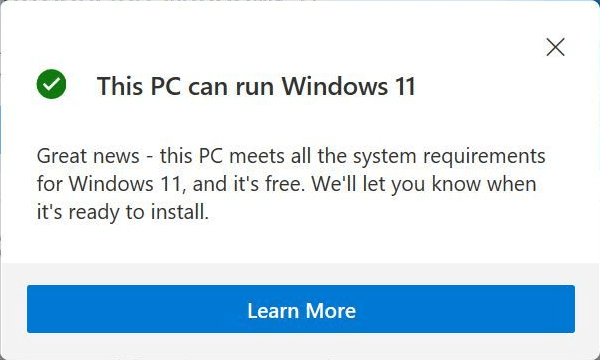The image size is (600, 360).
Task: Click the 'system requirements' phrase in the message
Action: pos(449,158)
